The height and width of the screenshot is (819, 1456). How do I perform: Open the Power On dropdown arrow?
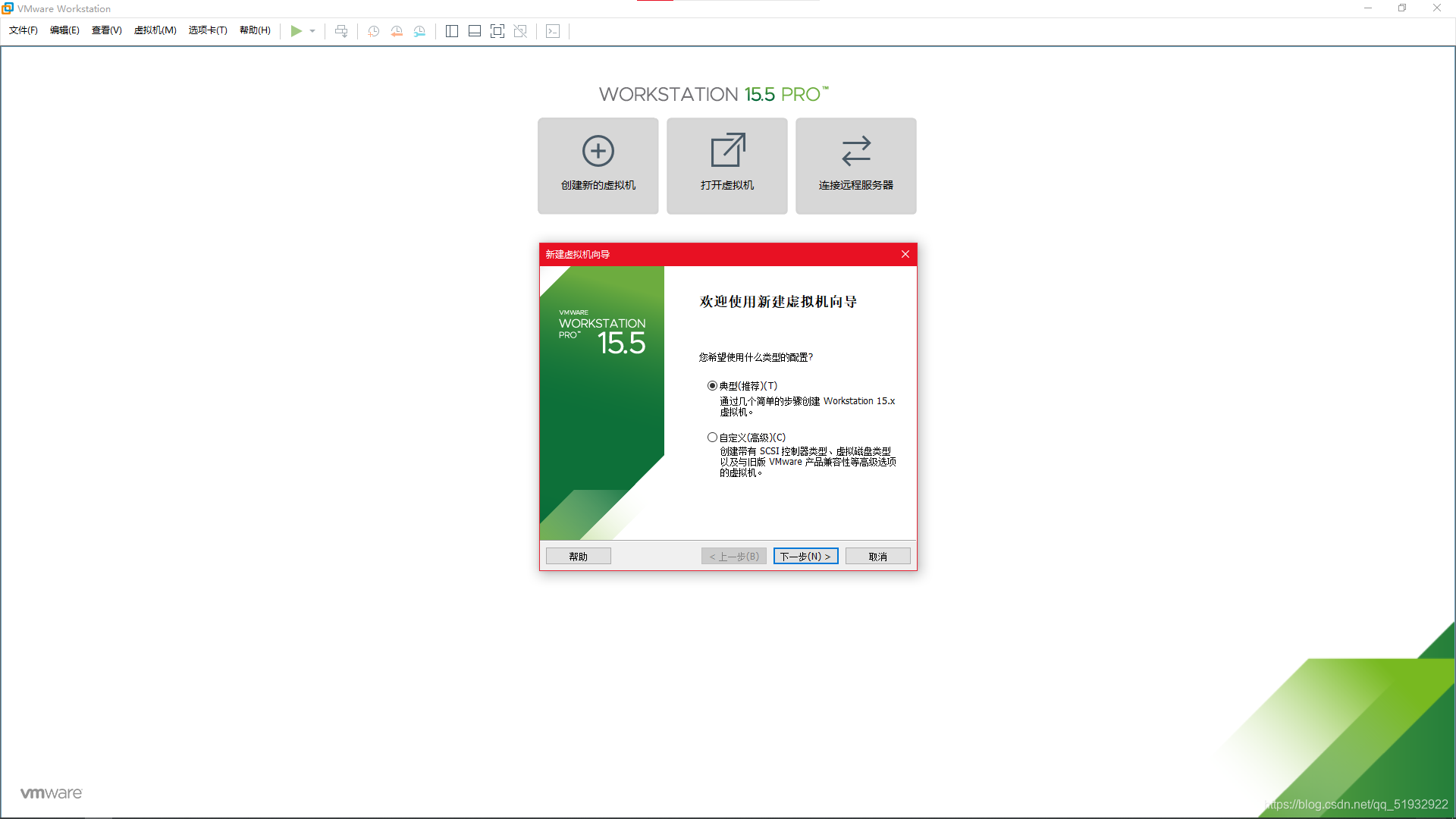pos(312,31)
